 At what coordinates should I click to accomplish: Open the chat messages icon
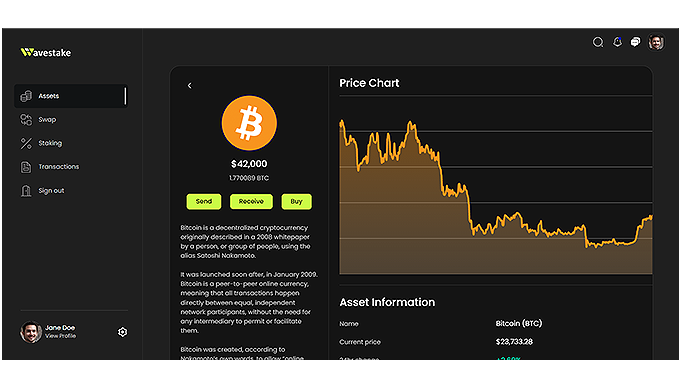[x=635, y=42]
